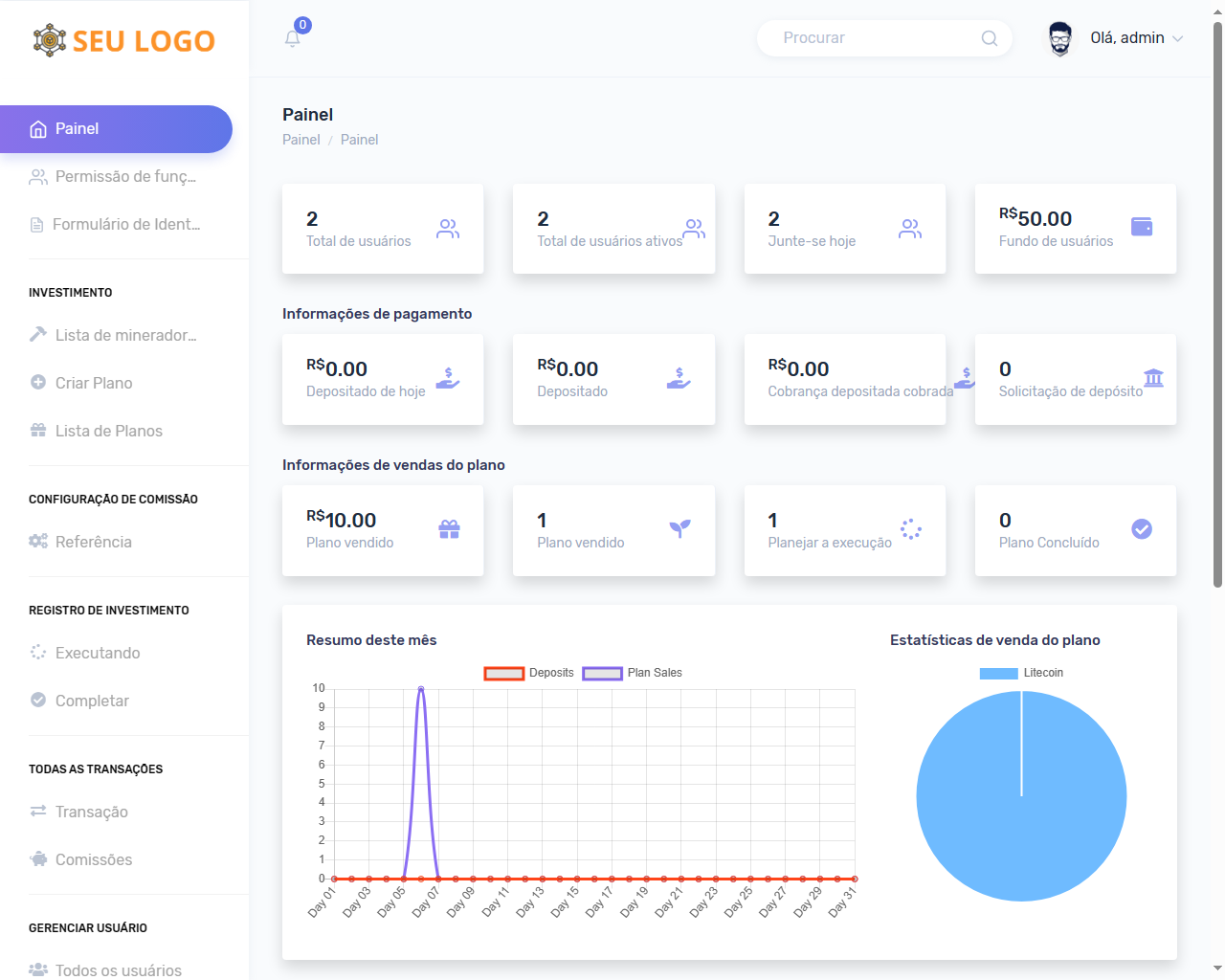Open the notifications bell icon

[x=293, y=38]
